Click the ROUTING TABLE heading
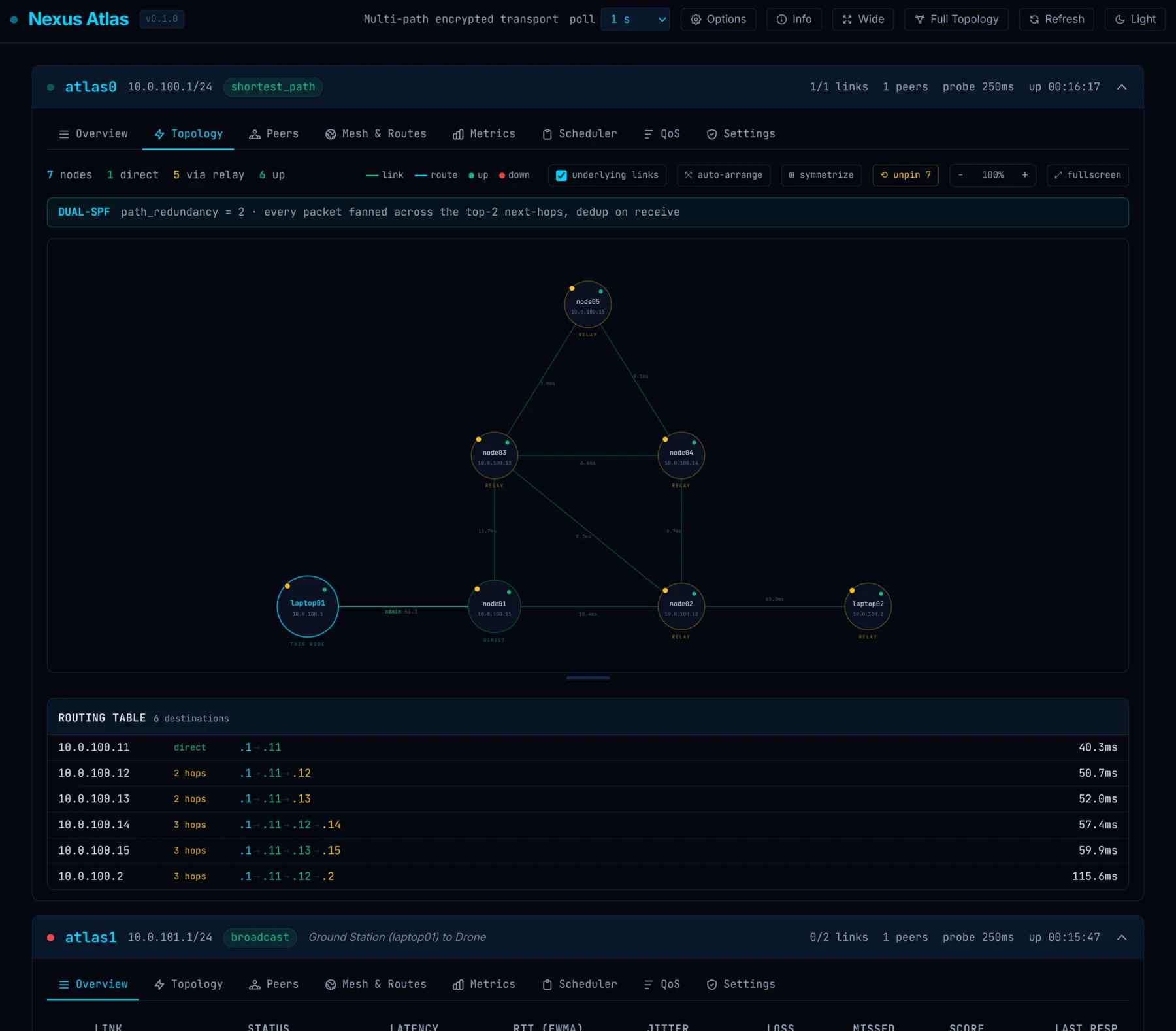This screenshot has height=1031, width=1176. [102, 718]
